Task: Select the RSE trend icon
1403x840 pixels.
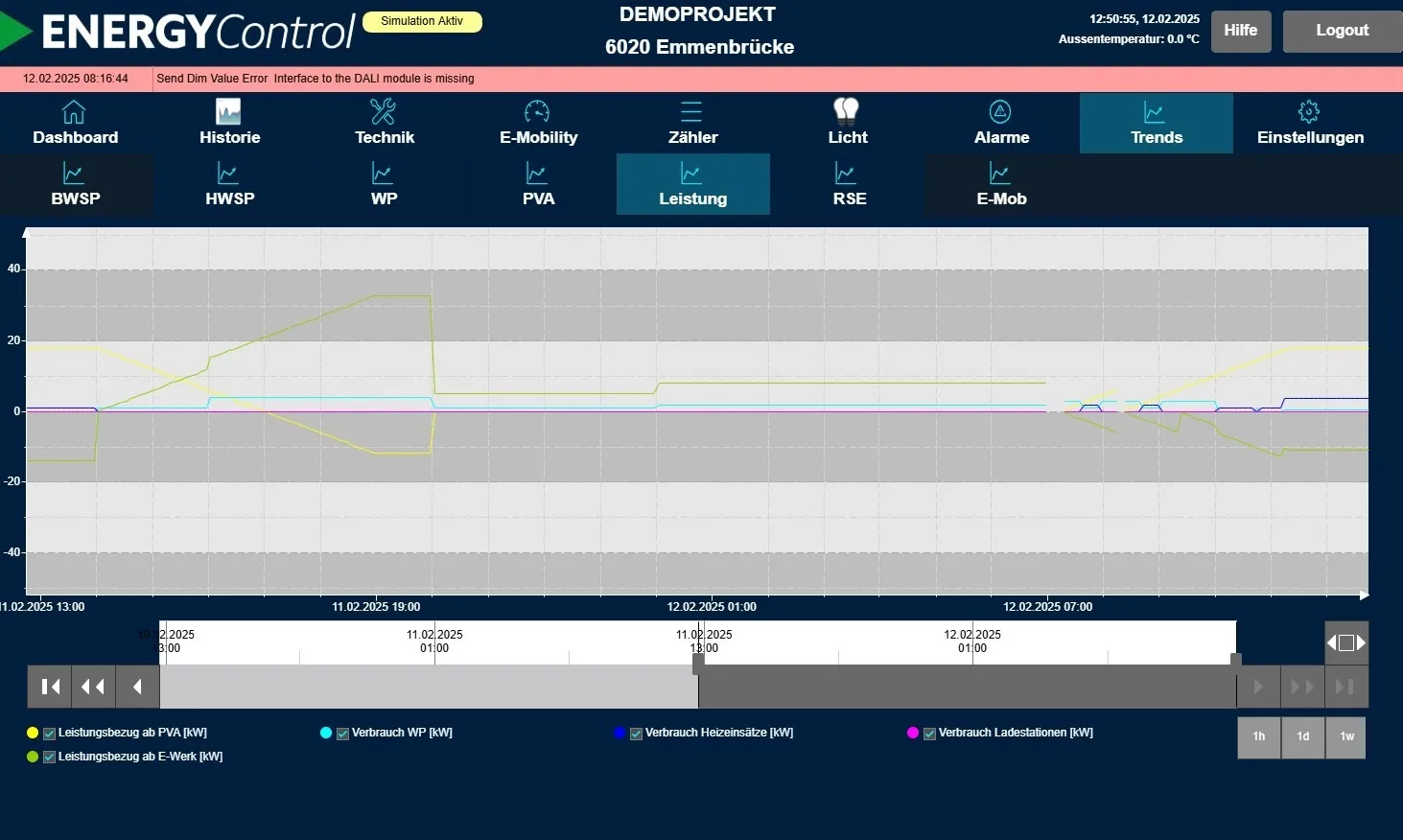Action: (x=846, y=174)
